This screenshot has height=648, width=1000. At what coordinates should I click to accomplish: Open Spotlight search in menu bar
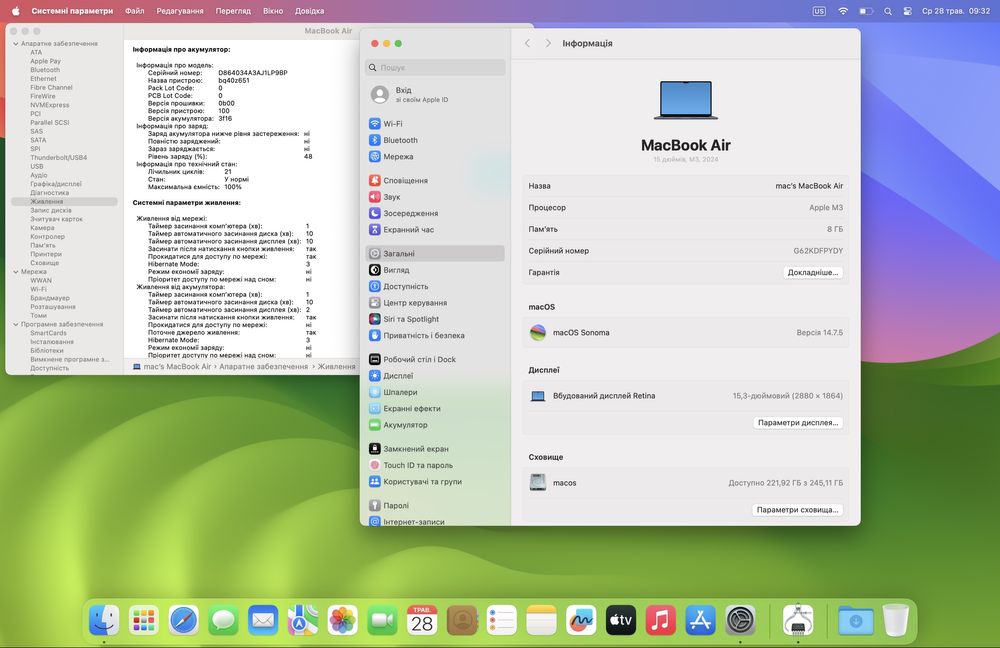(888, 11)
